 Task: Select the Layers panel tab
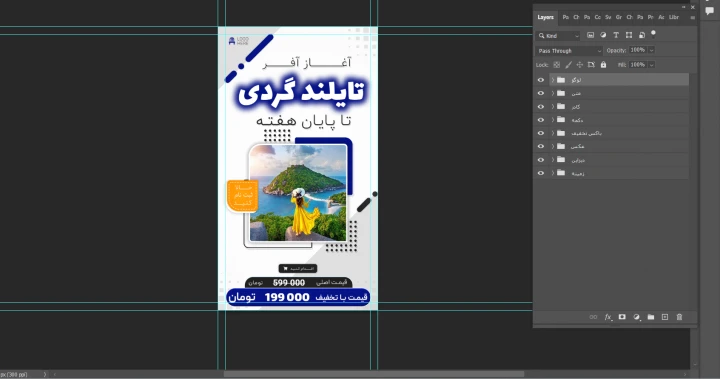tap(546, 17)
